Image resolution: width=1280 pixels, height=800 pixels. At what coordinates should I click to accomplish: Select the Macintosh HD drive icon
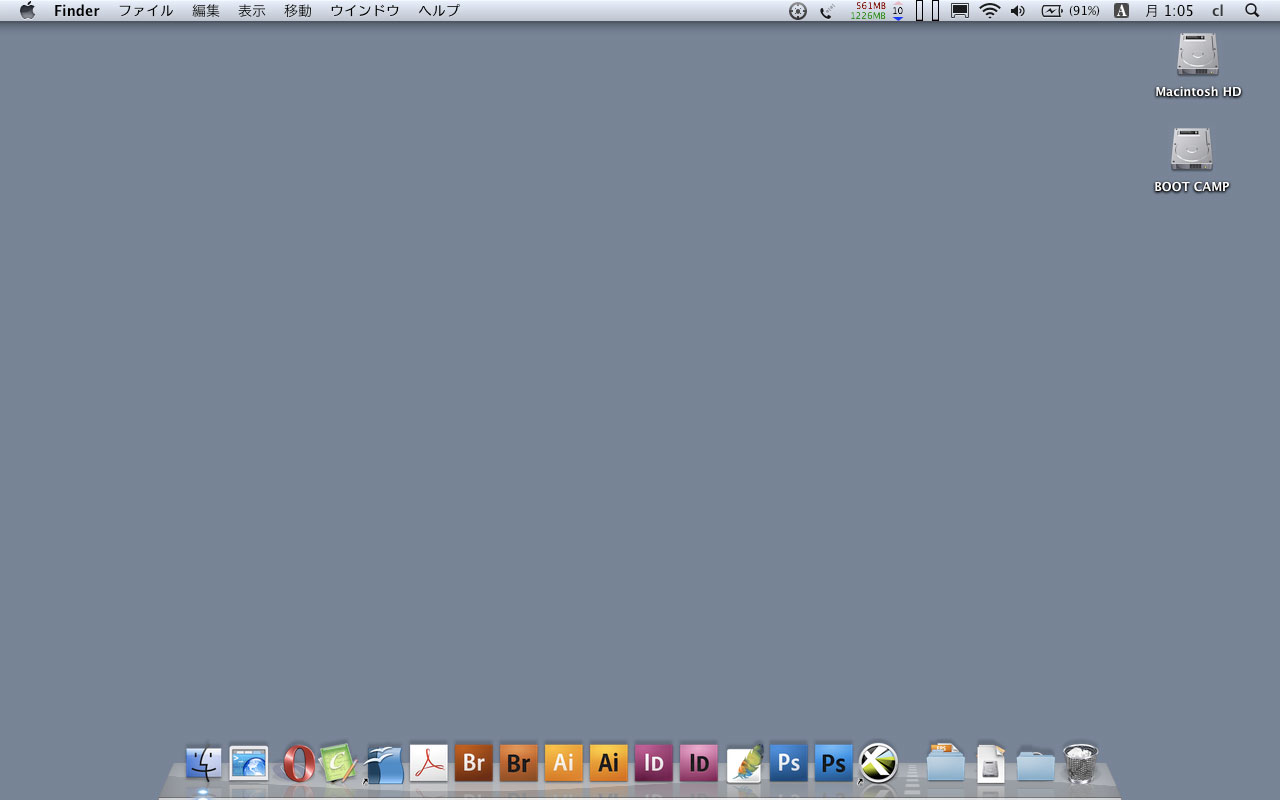pos(1197,55)
